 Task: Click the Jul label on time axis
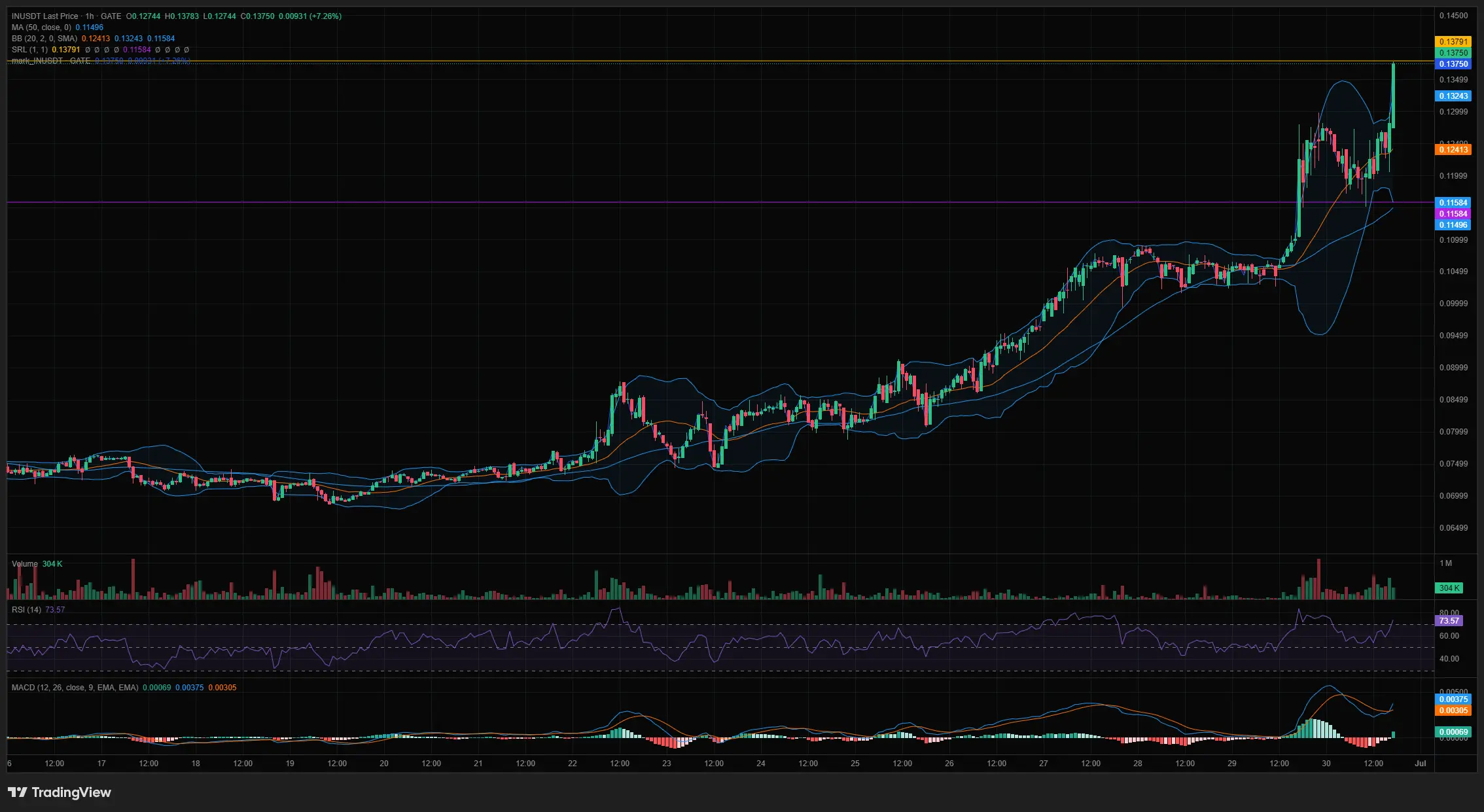pyautogui.click(x=1421, y=764)
